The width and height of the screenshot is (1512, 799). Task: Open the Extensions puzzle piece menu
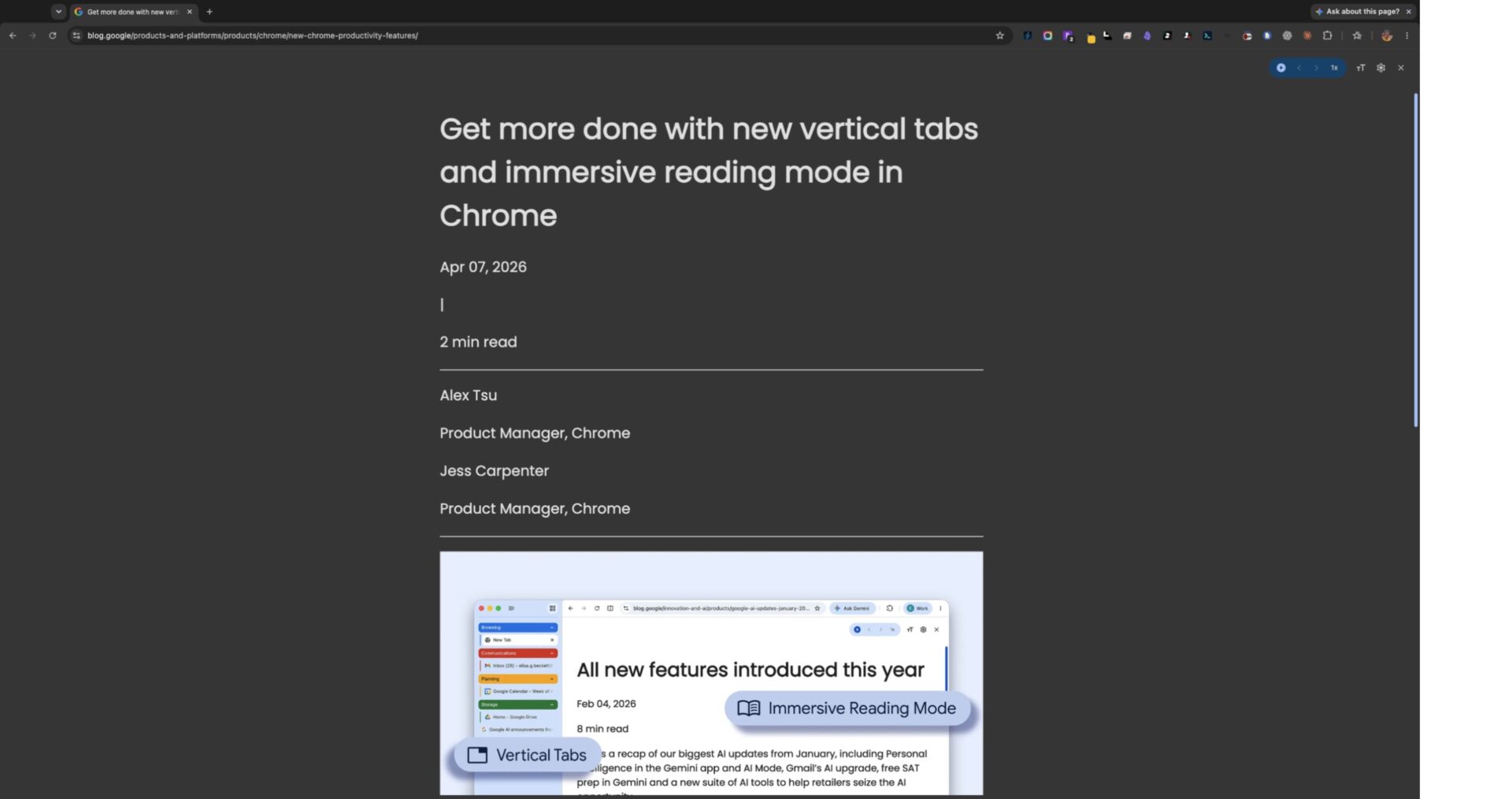click(1328, 35)
